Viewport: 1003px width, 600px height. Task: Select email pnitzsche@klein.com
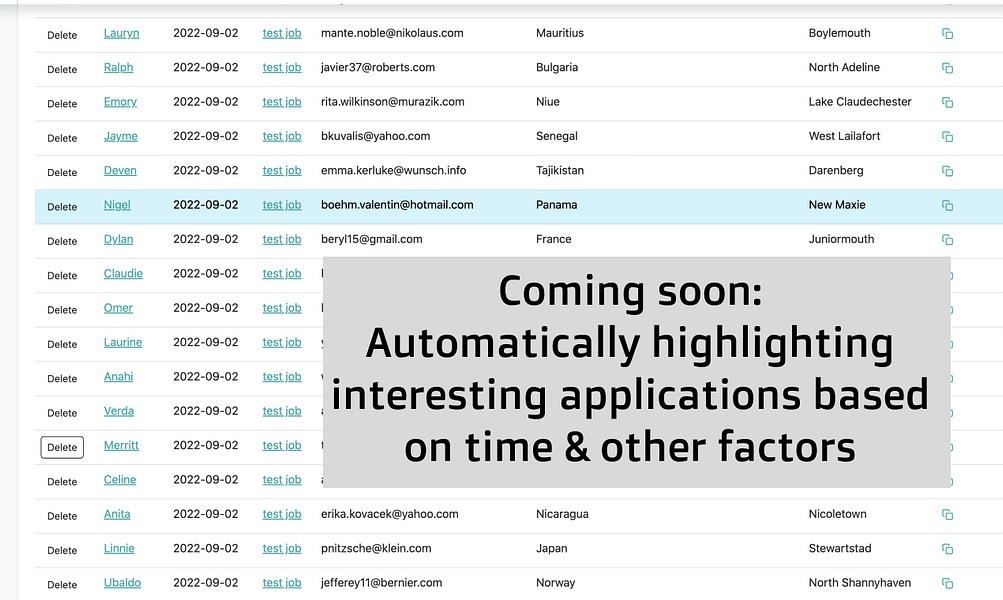(x=376, y=549)
